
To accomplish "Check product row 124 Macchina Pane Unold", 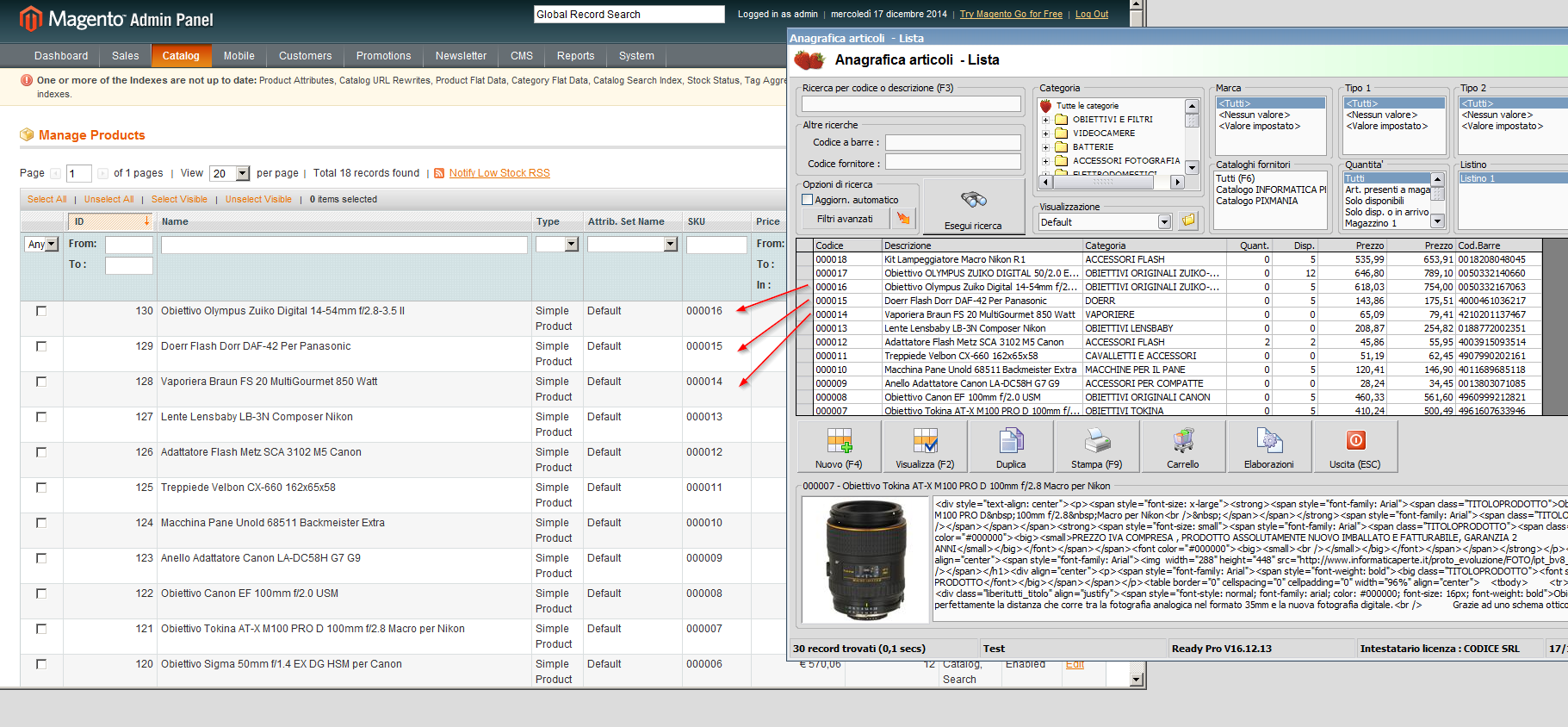I will pos(41,523).
